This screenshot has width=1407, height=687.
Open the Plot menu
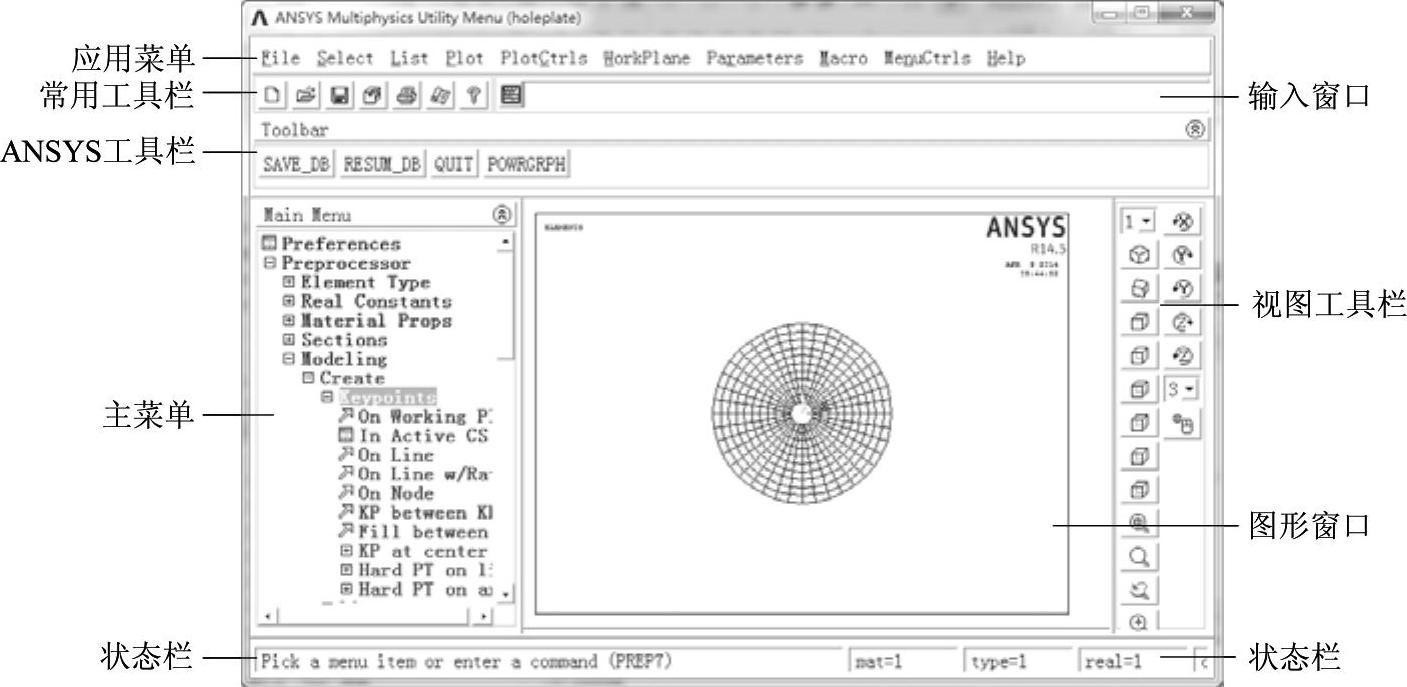(x=464, y=58)
